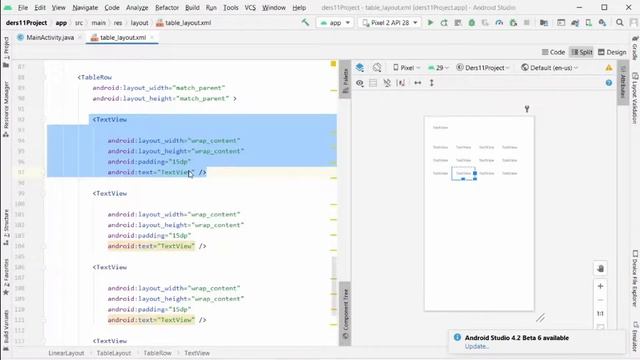Open the Pixel 2 API 28 device dropdown
Viewport: 640px width, 360px height.
(x=390, y=23)
